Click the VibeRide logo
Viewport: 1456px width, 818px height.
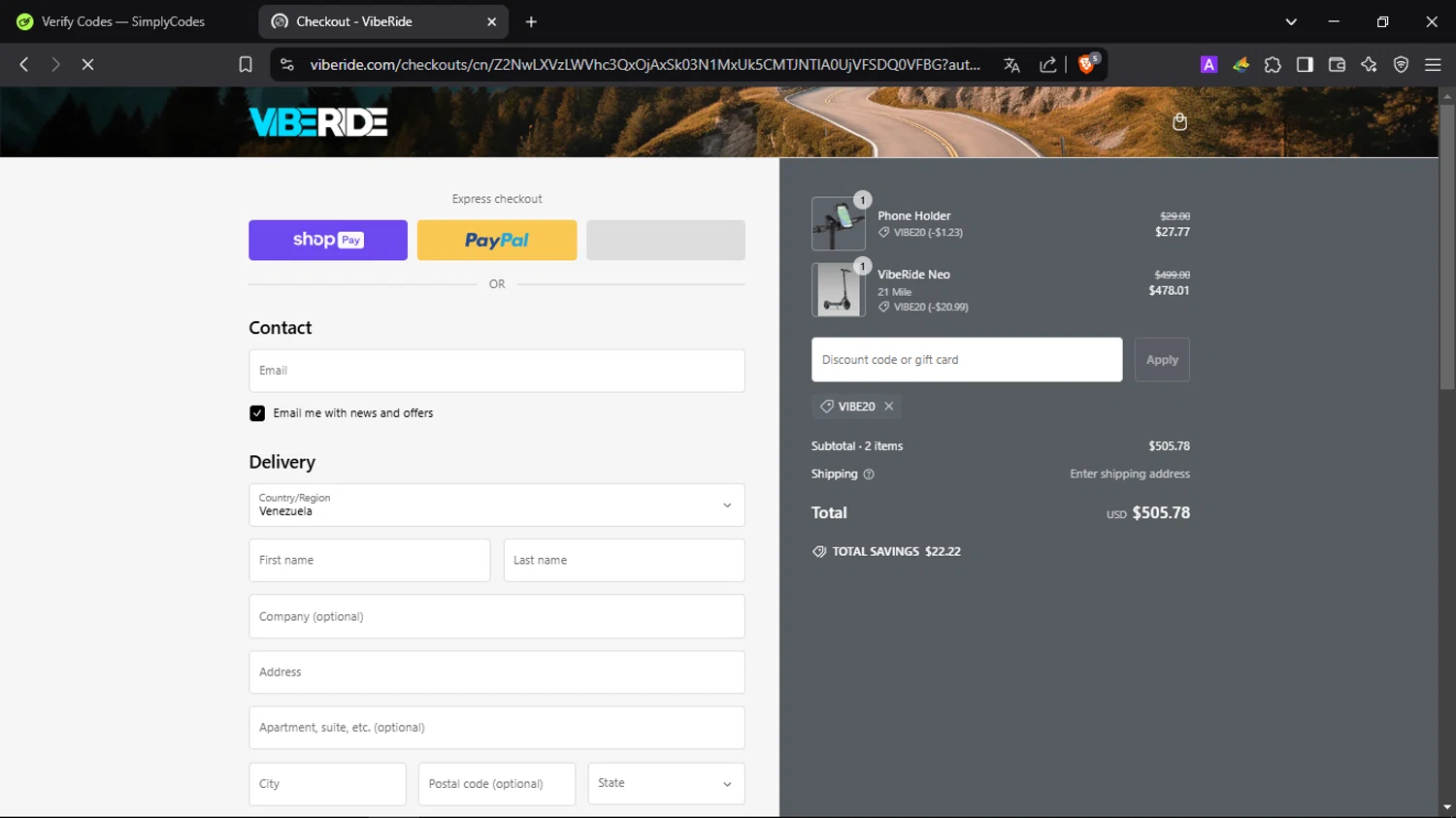coord(318,122)
